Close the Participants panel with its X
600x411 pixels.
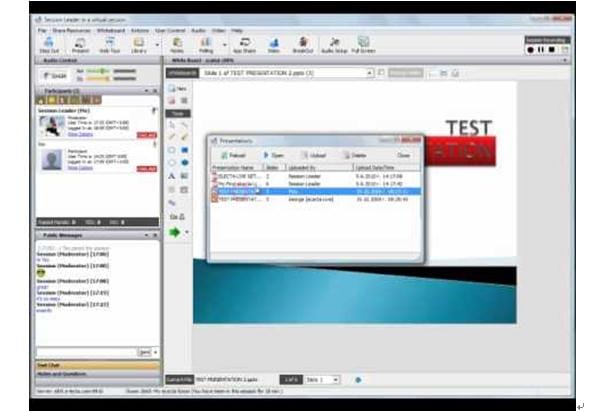[x=155, y=91]
